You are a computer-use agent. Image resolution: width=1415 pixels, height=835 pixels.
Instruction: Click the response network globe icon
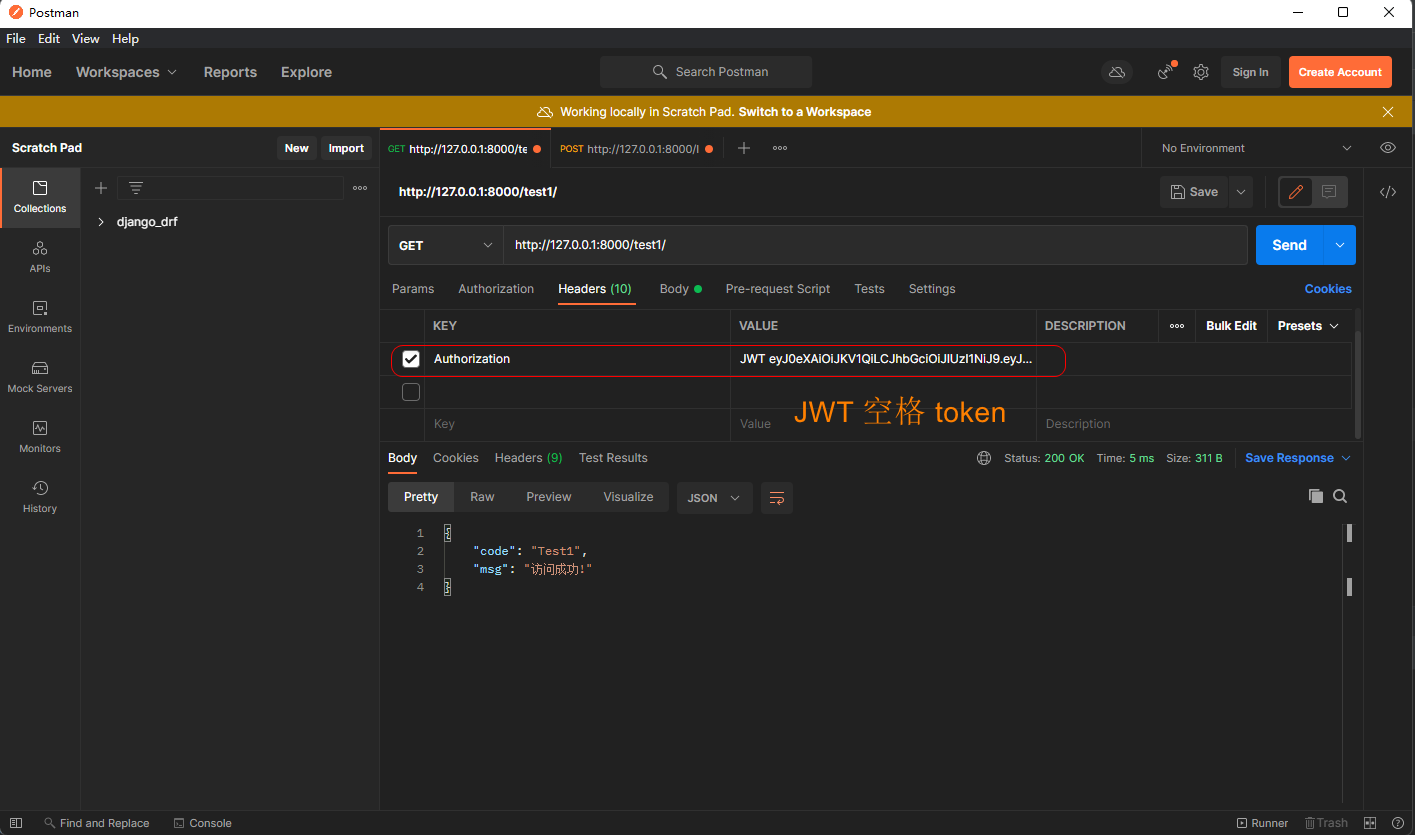[984, 458]
